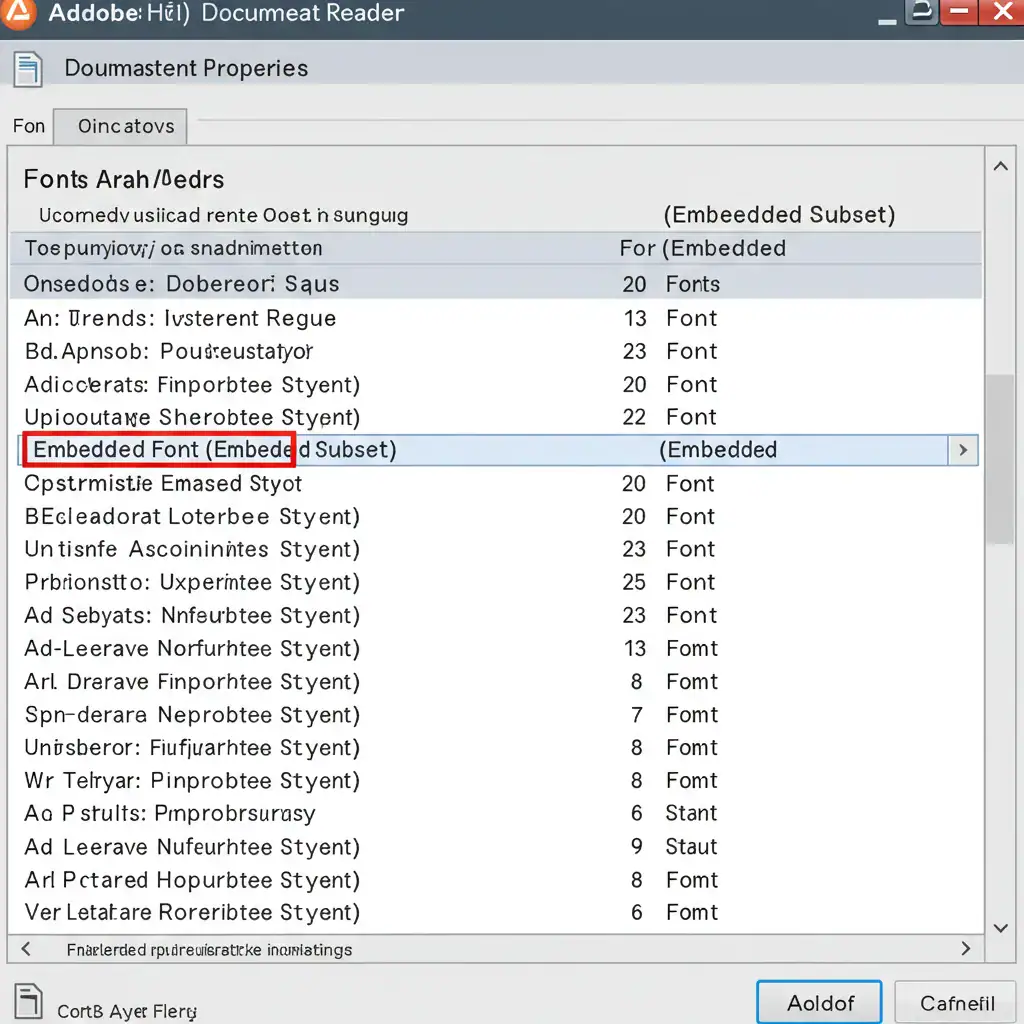This screenshot has height=1024, width=1024.
Task: Click the vertical scrollbar thumb
Action: 1000,459
